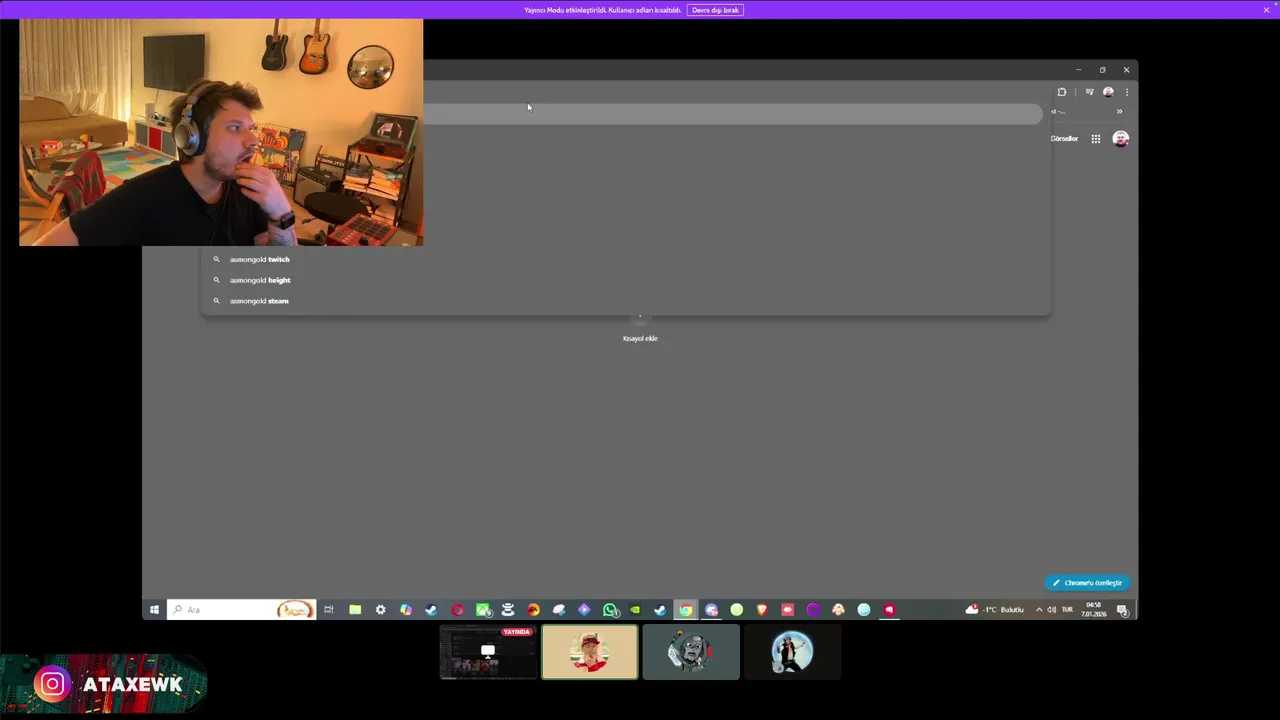
Task: Open Windows notification center icon
Action: tap(1122, 610)
